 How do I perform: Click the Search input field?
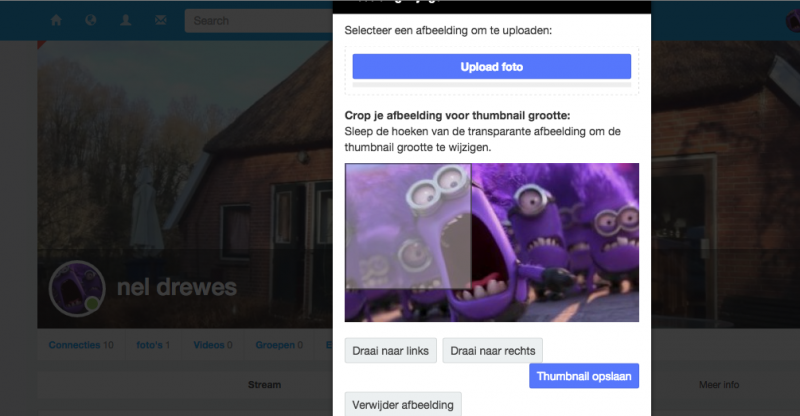pyautogui.click(x=259, y=21)
